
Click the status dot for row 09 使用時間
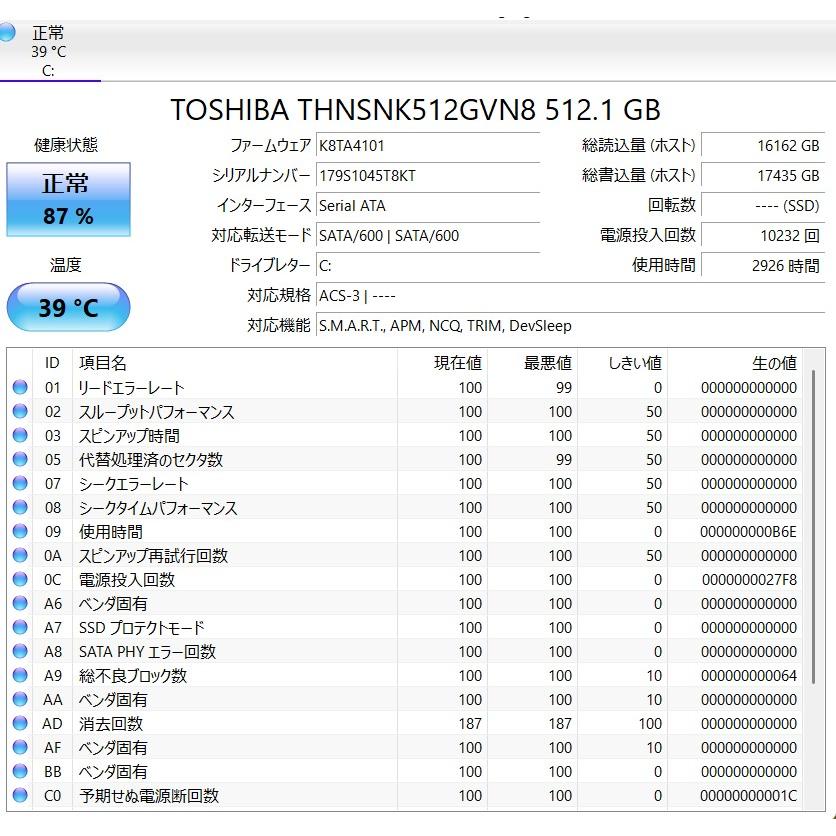[x=20, y=531]
